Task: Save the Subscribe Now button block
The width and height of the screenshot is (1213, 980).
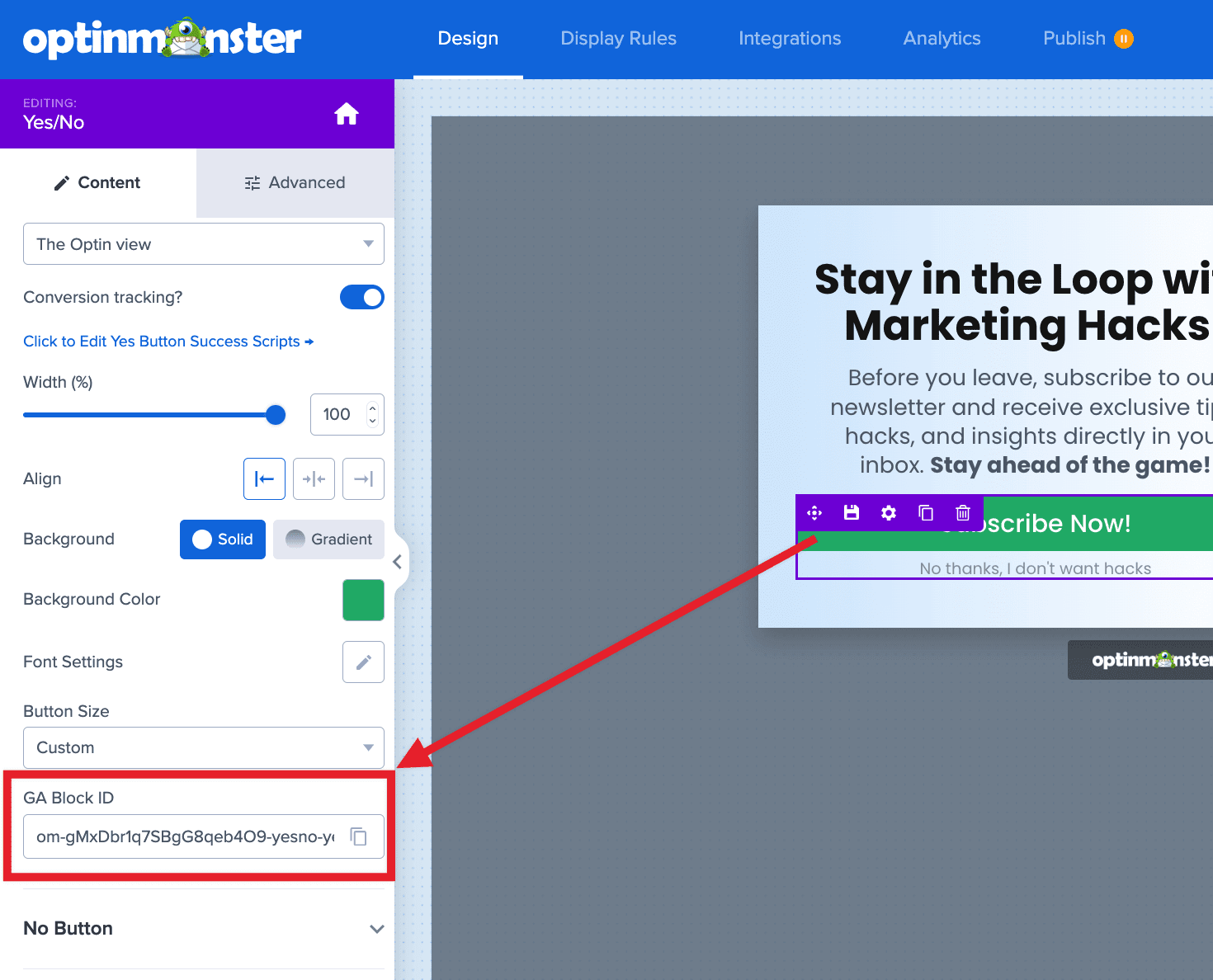Action: 851,512
